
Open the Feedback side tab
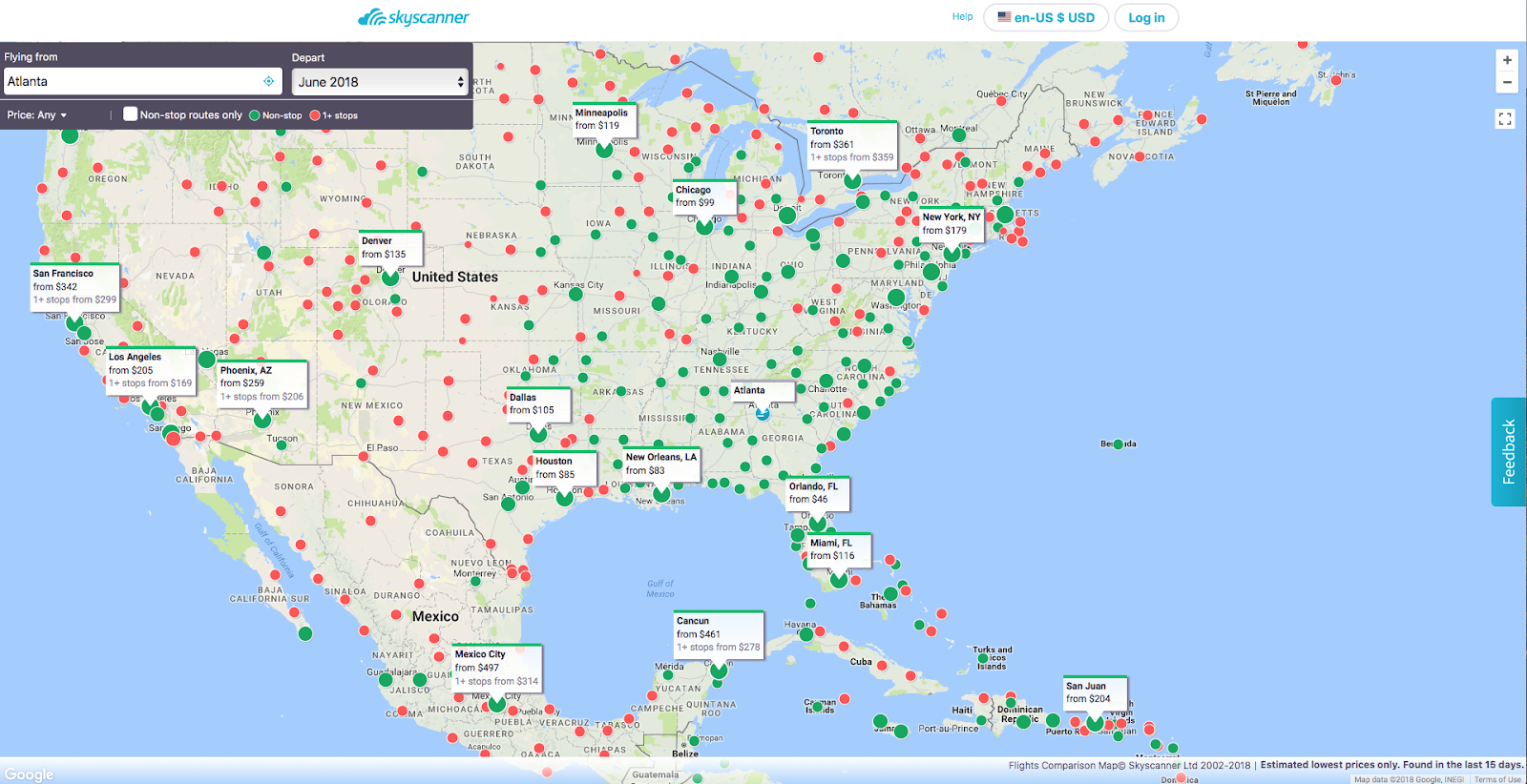coord(1509,451)
